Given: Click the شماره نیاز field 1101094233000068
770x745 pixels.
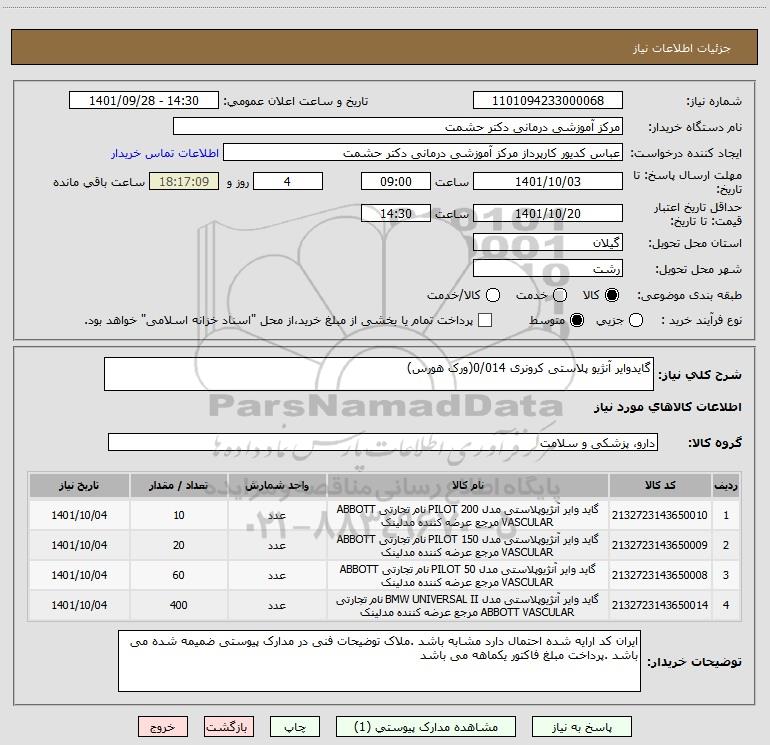Looking at the screenshot, I should coord(548,101).
